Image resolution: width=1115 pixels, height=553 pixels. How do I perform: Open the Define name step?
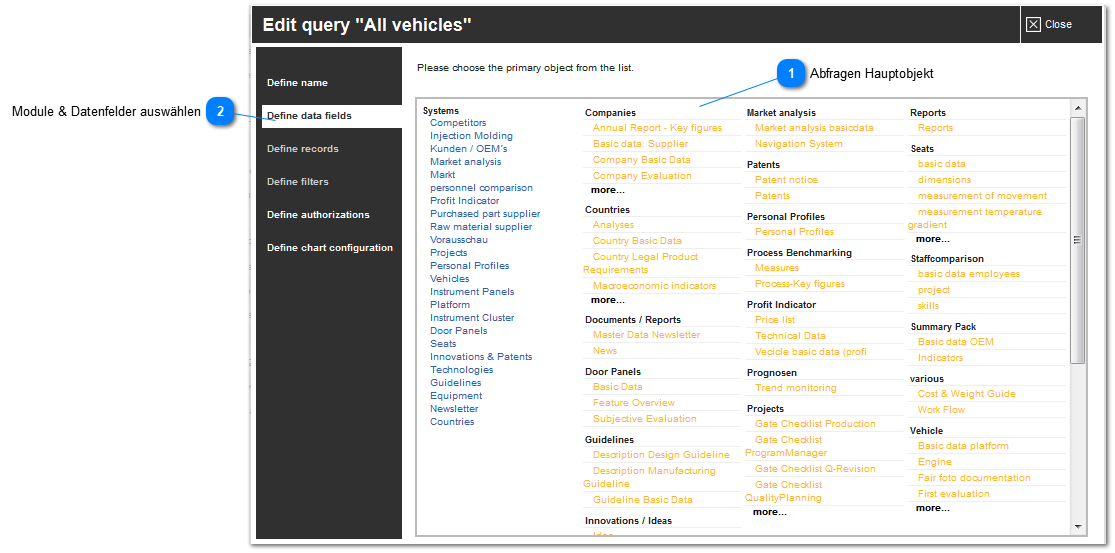[297, 82]
